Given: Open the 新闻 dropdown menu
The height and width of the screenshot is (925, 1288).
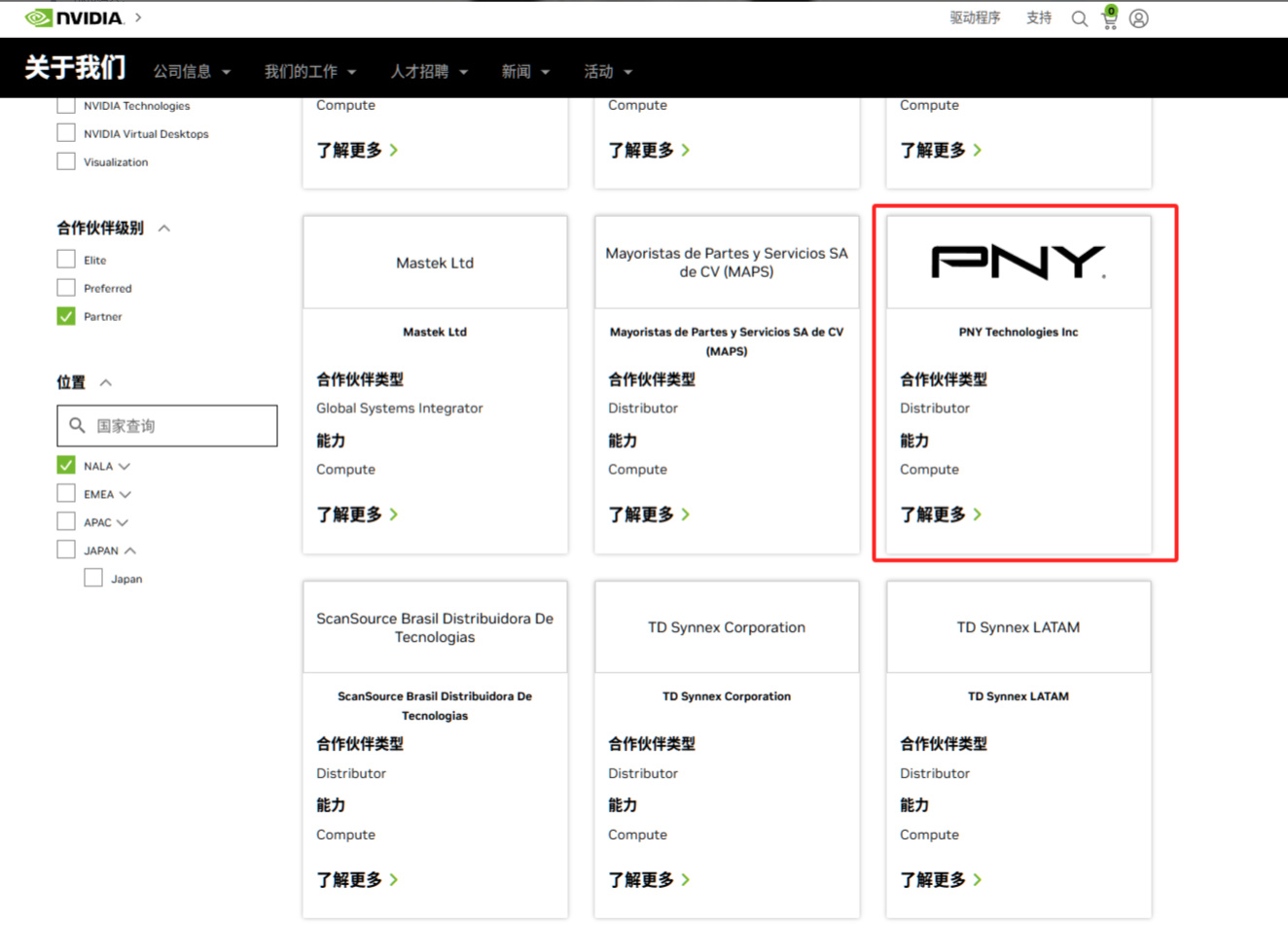Looking at the screenshot, I should (525, 71).
